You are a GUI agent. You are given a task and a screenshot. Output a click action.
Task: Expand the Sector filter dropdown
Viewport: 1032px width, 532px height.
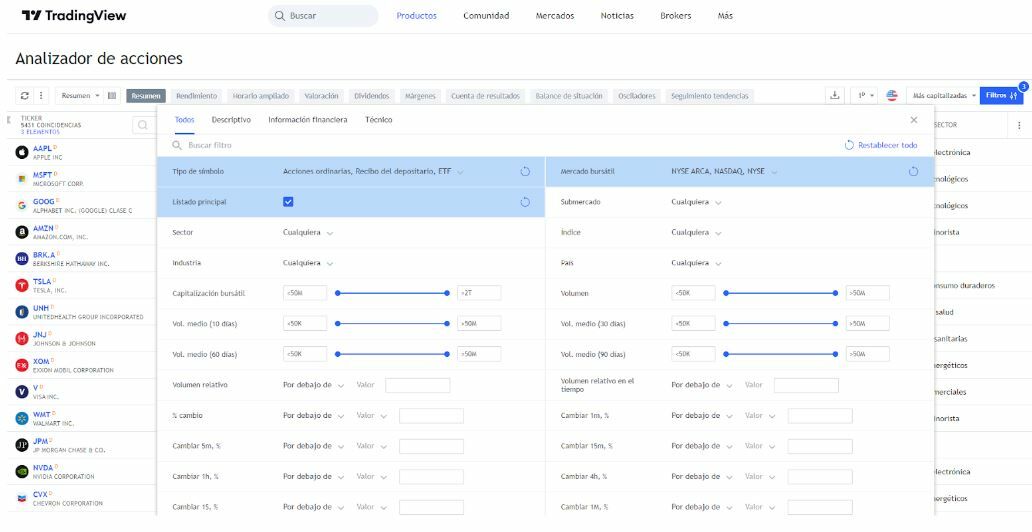(x=308, y=232)
